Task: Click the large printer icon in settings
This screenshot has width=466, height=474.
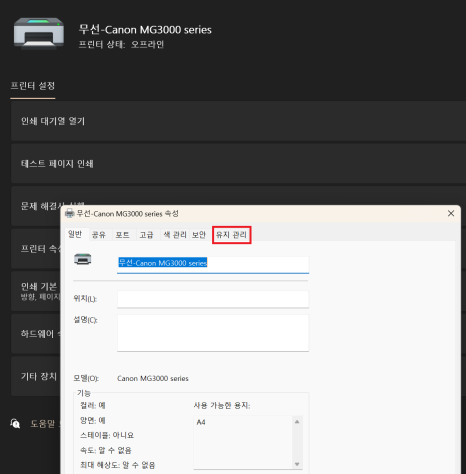Action: pos(39,34)
